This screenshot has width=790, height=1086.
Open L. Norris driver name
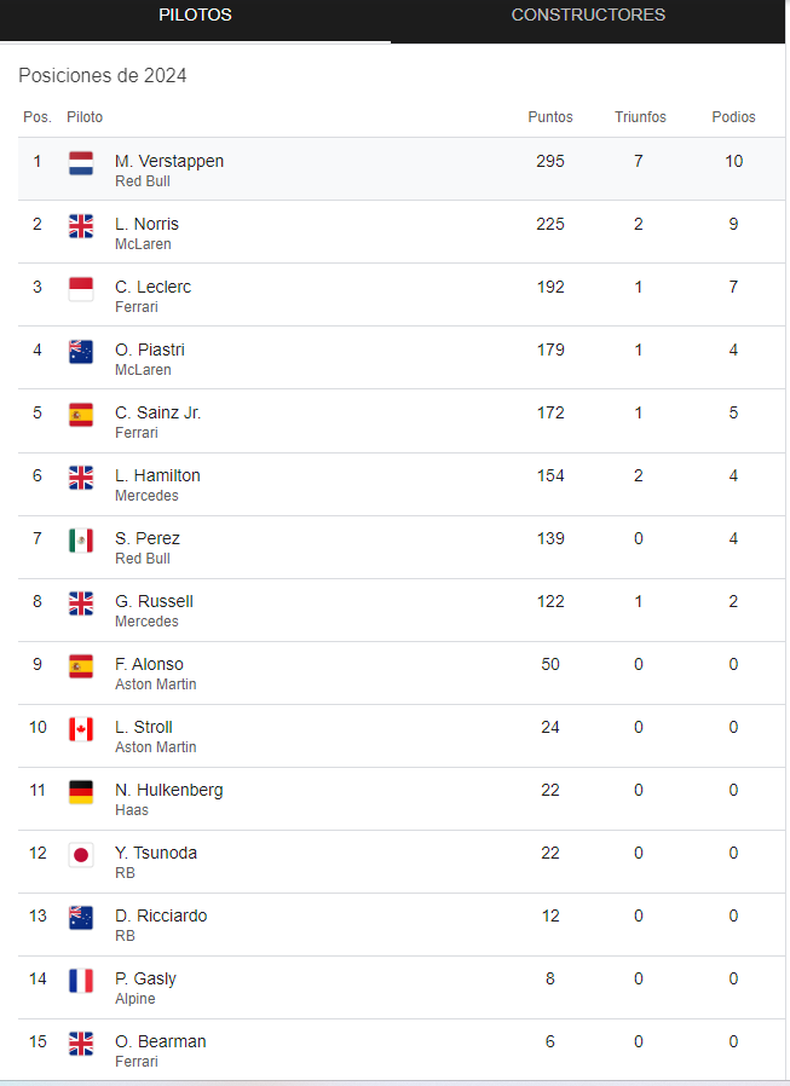point(147,224)
